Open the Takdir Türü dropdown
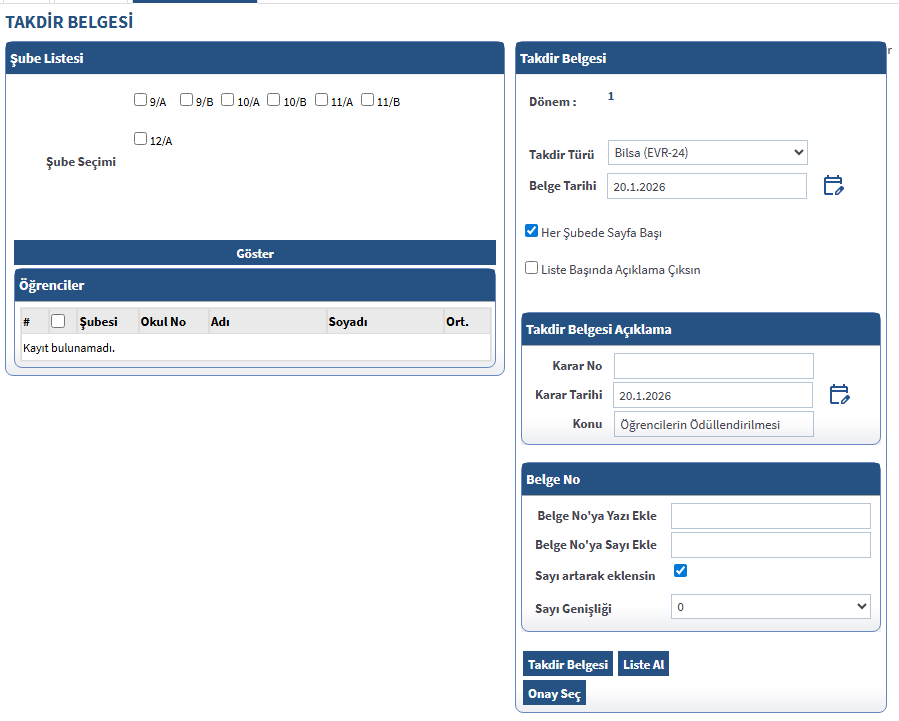899x721 pixels. click(x=707, y=153)
